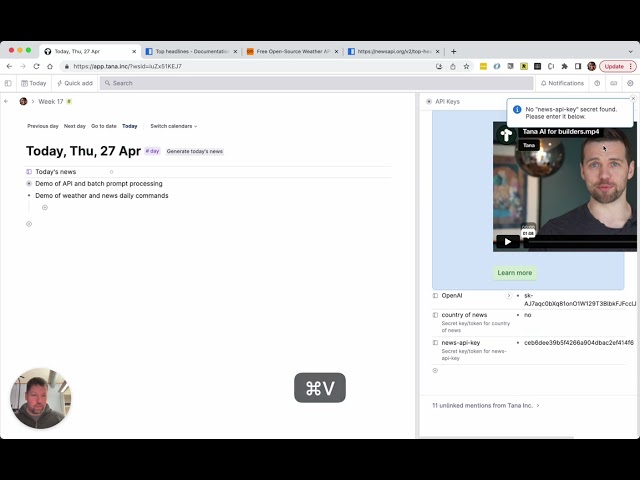Click the news-api-key field icon
The height and width of the screenshot is (480, 640).
point(436,343)
